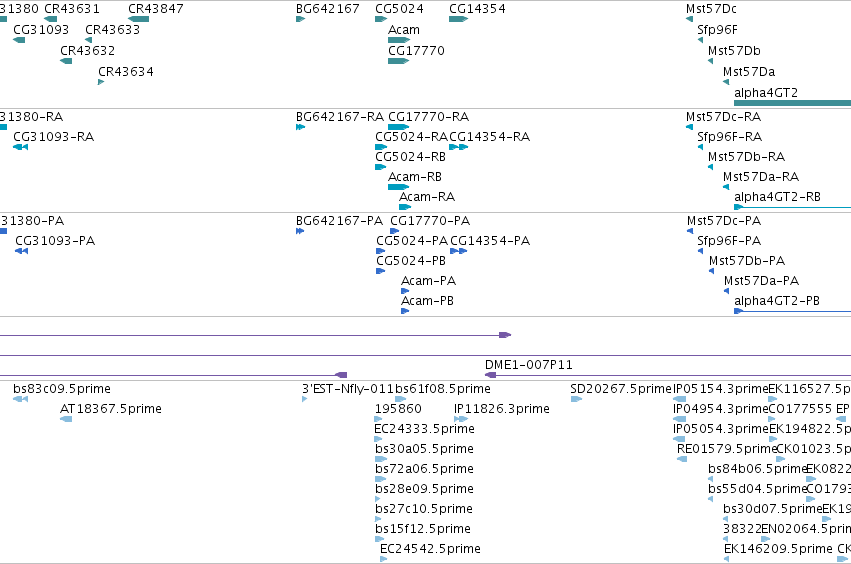Select the Mst57Dc-RA transcript label
The height and width of the screenshot is (564, 851).
coord(723,117)
